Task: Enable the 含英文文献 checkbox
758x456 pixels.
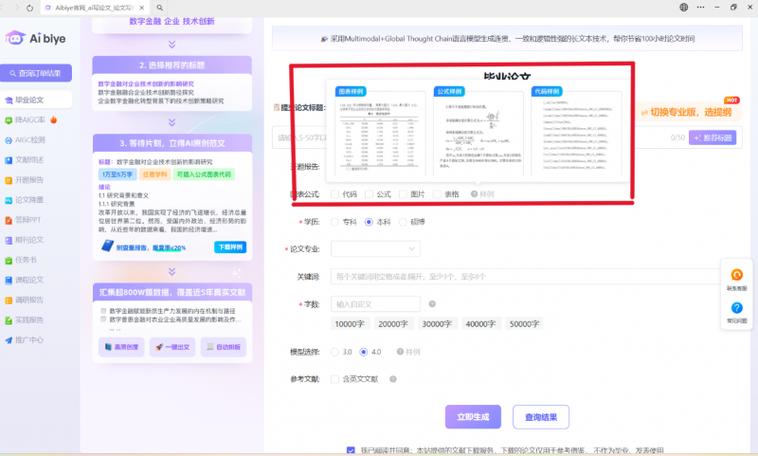Action: pyautogui.click(x=335, y=379)
